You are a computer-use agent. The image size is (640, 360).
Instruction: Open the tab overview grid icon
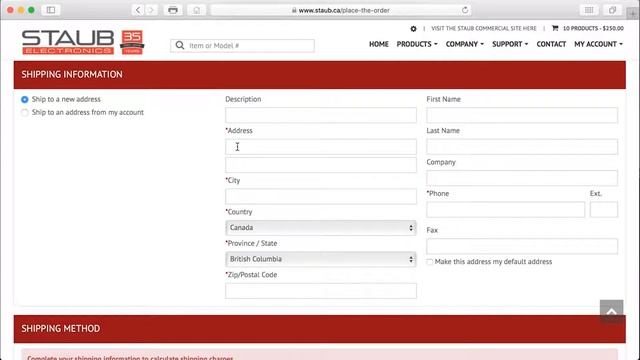589,10
